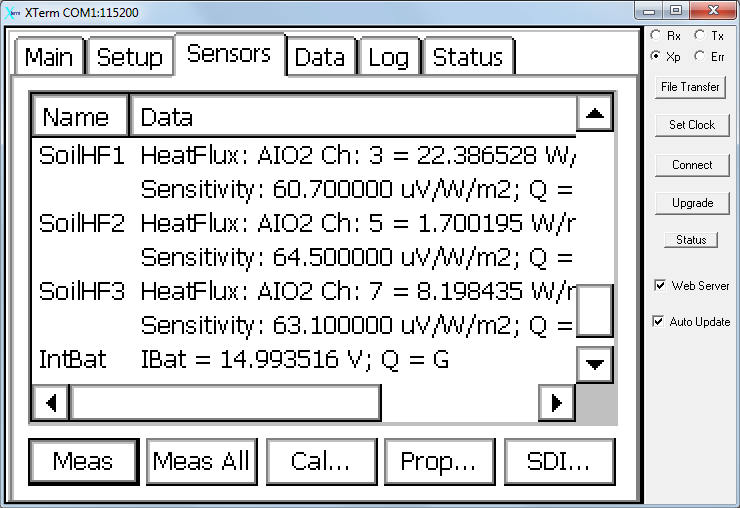Select the SoilHF2 sensor row
Image resolution: width=740 pixels, height=508 pixels.
pyautogui.click(x=303, y=240)
